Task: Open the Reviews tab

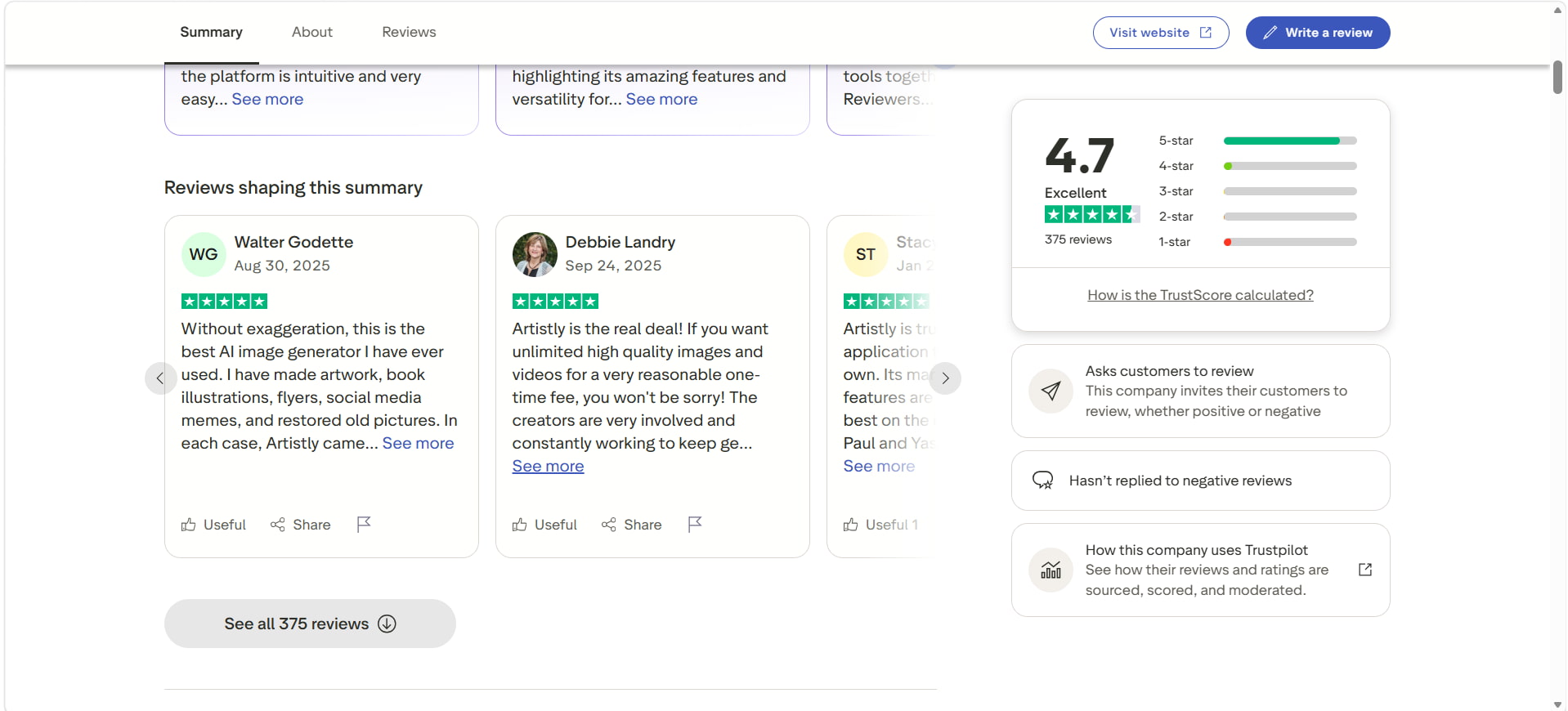Action: click(x=409, y=32)
